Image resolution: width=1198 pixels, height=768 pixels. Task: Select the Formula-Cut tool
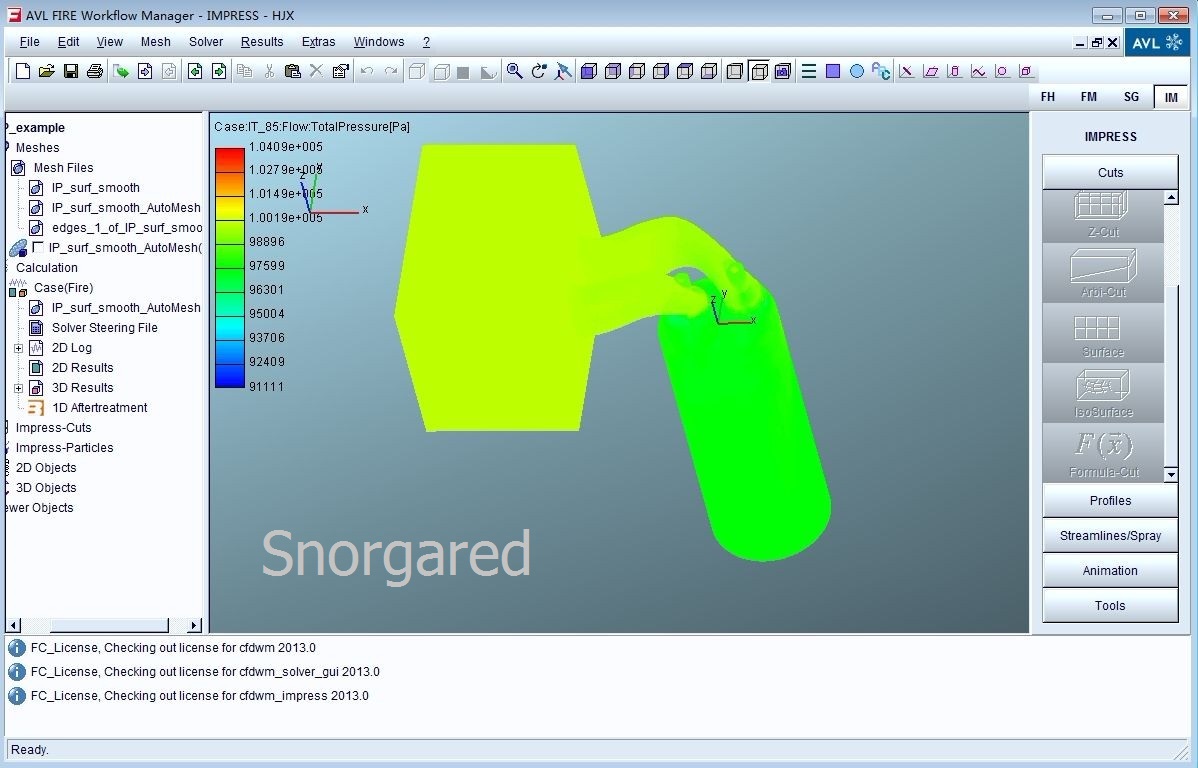1103,452
